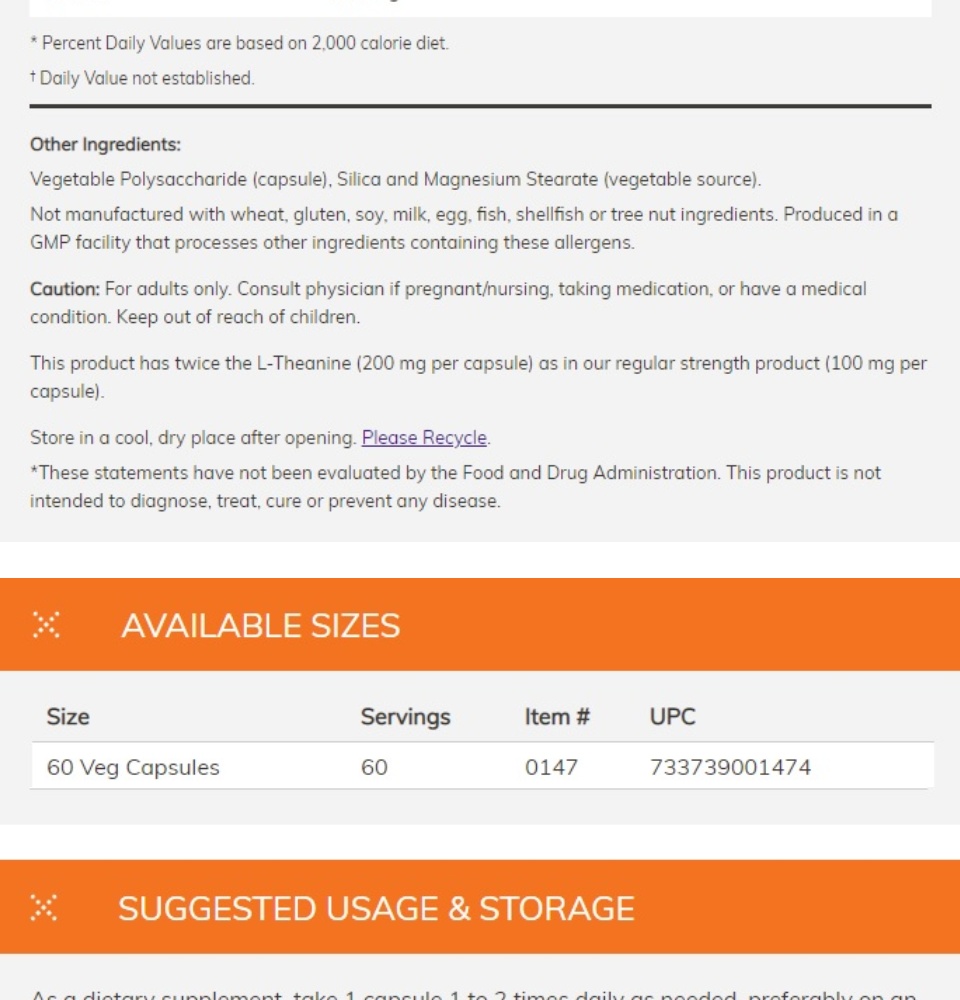
Task: Click the Suggested Usage & Storage section icon
Action: (x=44, y=907)
